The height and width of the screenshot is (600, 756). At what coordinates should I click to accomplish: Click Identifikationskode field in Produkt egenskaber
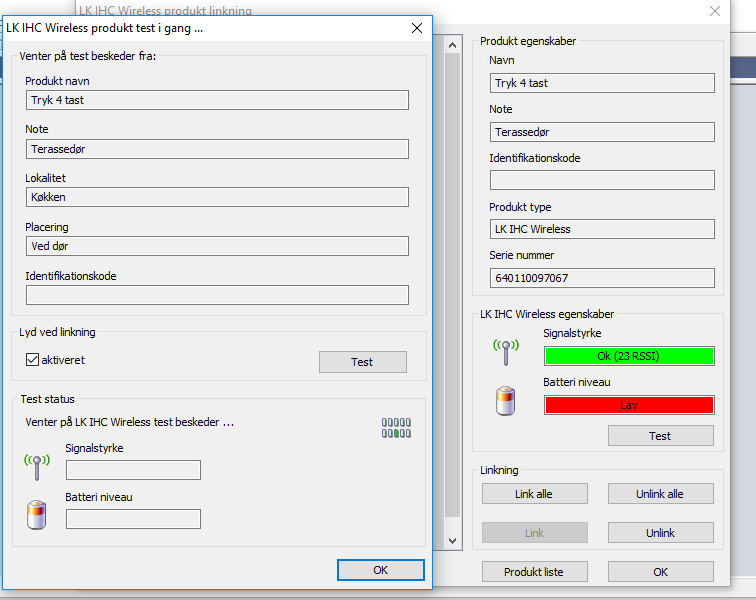(602, 180)
